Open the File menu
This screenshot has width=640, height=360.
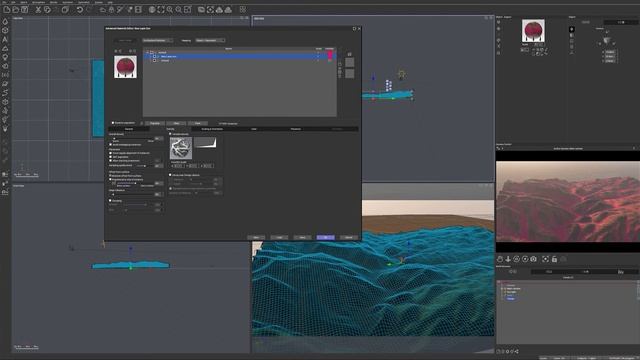click(4, 2)
